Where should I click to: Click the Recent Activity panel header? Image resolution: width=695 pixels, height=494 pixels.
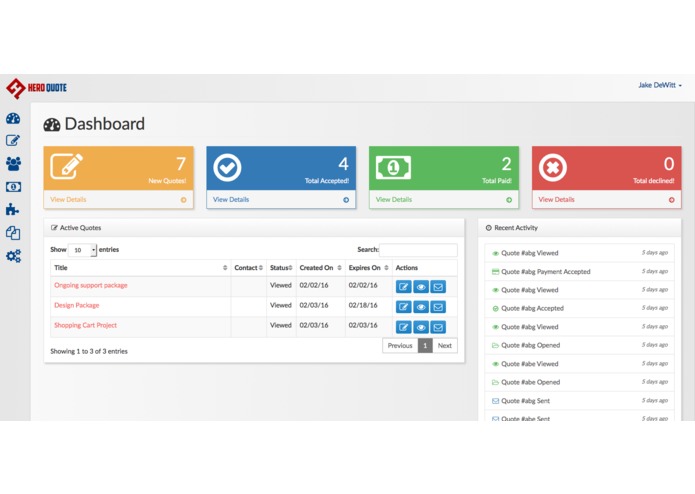[579, 228]
